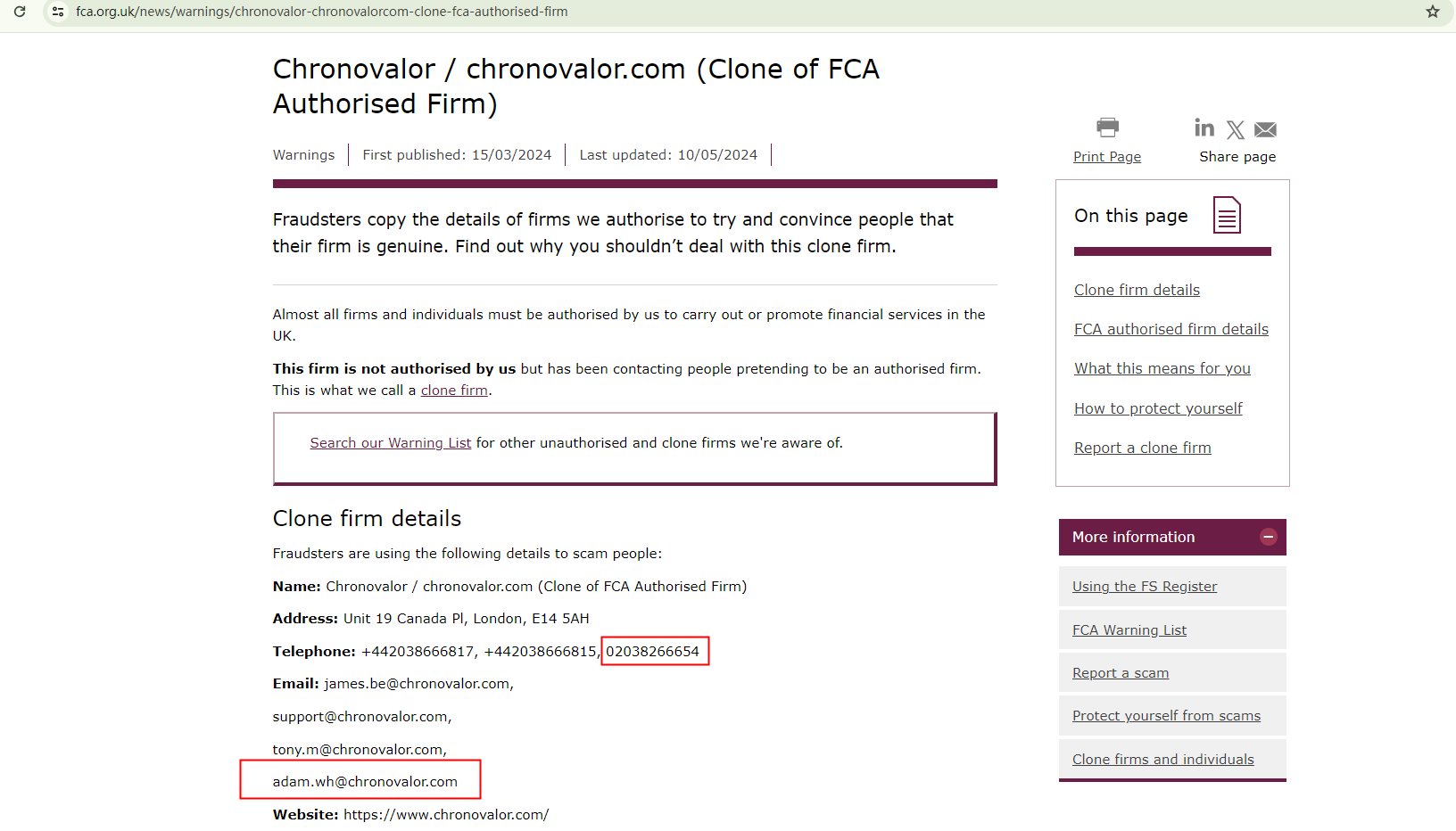The width and height of the screenshot is (1456, 831).
Task: Click the printer icon
Action: point(1107,128)
